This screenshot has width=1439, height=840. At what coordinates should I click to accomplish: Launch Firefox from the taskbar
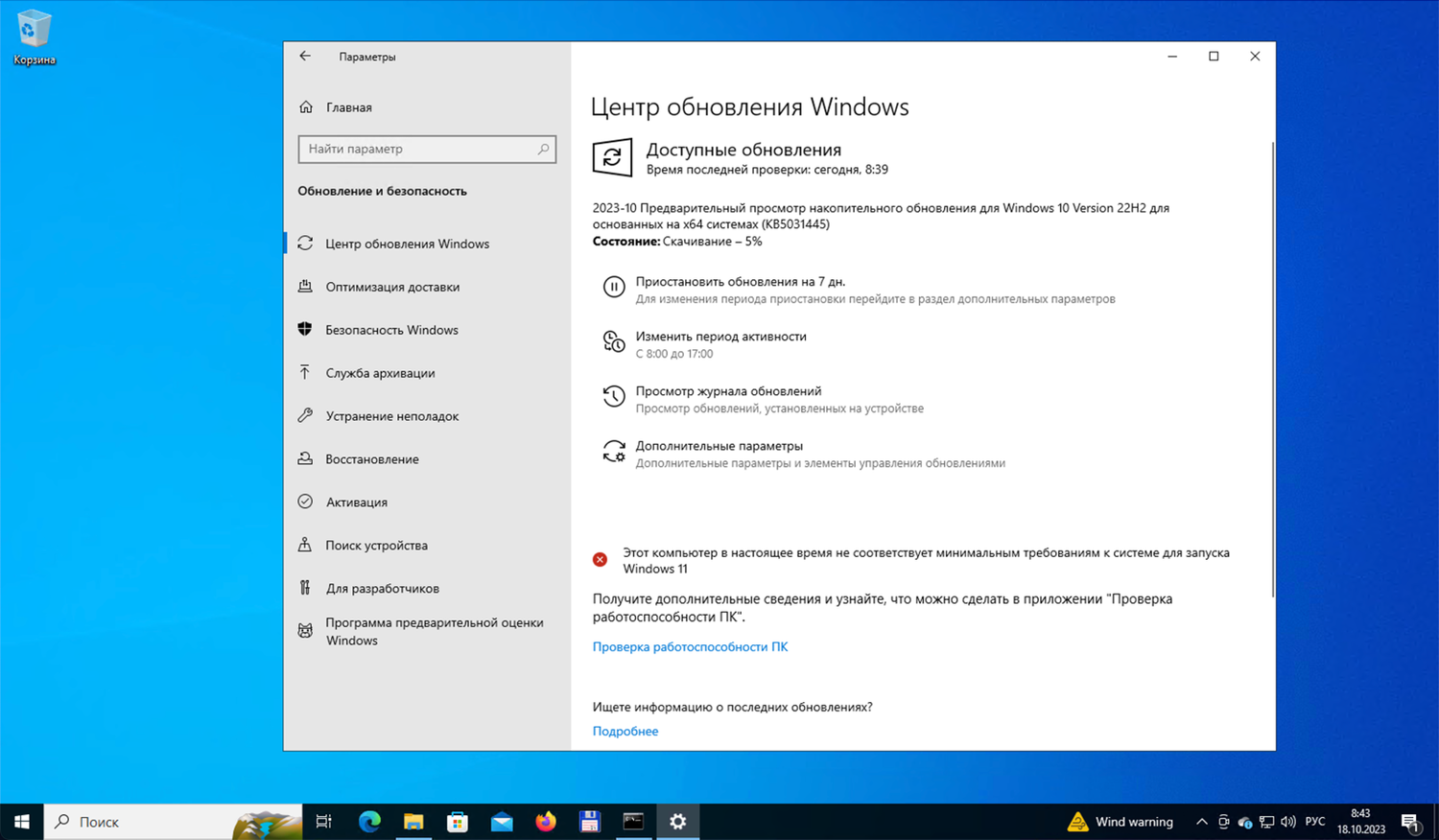(x=546, y=822)
